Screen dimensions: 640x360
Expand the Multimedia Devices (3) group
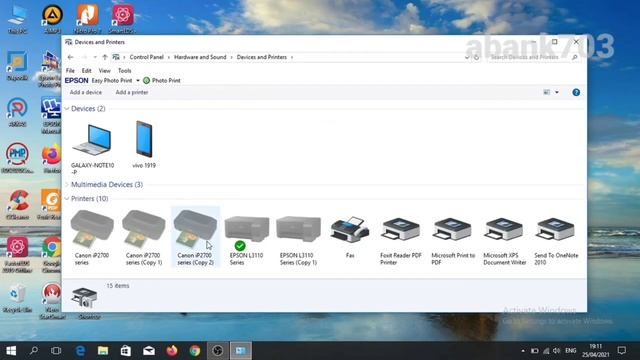coord(67,184)
